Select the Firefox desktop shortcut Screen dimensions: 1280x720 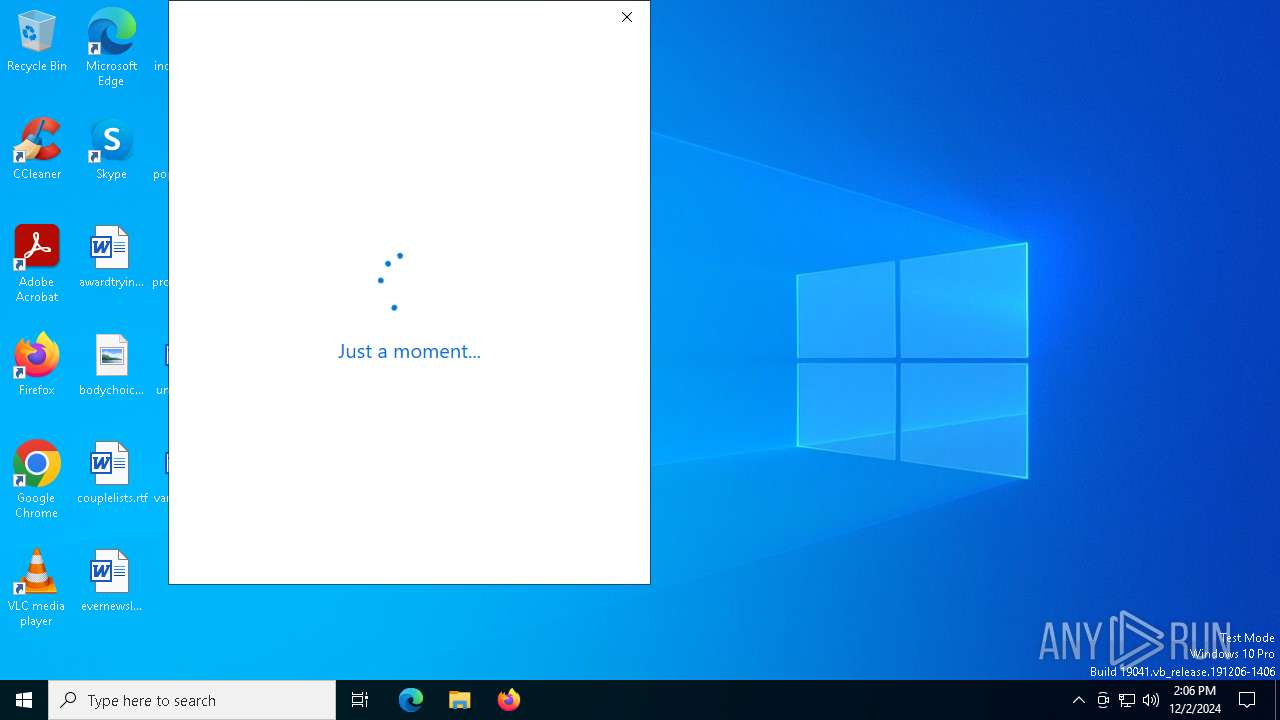37,365
